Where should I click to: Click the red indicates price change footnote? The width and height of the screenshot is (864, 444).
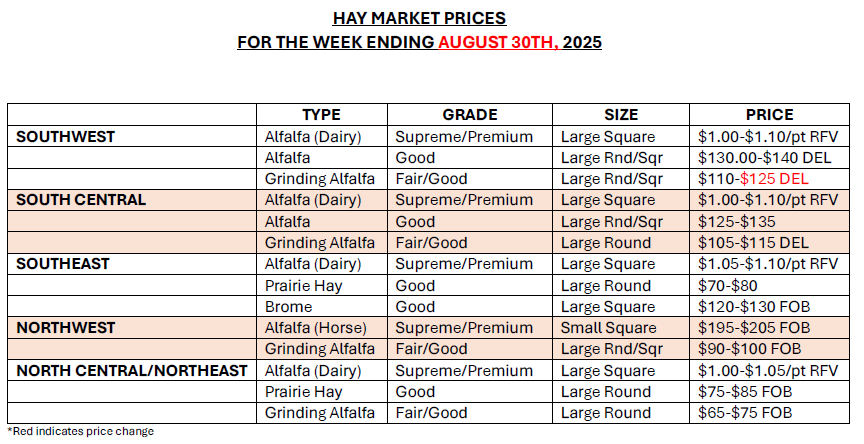(x=81, y=432)
